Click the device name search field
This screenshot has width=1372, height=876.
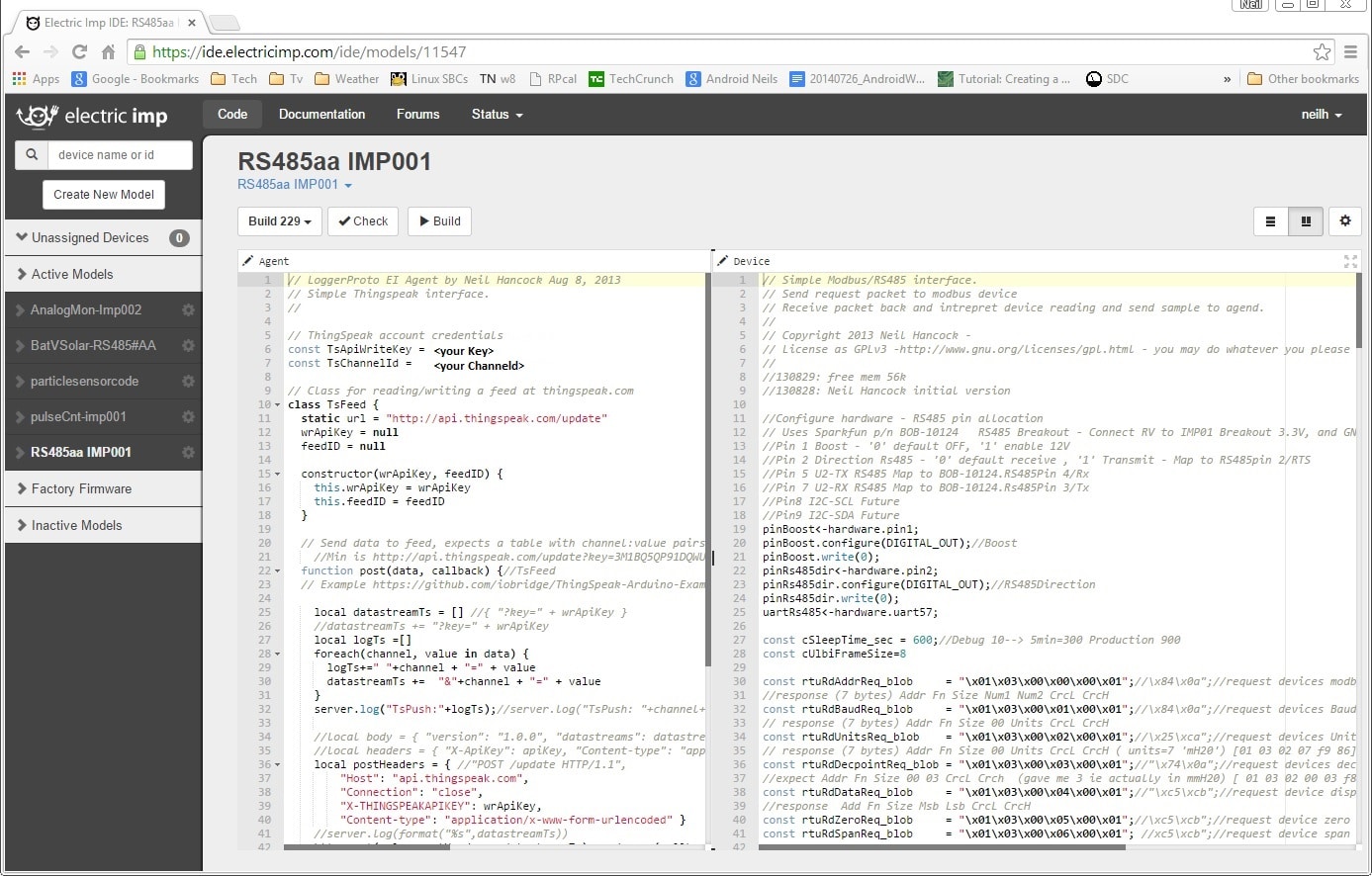click(119, 155)
